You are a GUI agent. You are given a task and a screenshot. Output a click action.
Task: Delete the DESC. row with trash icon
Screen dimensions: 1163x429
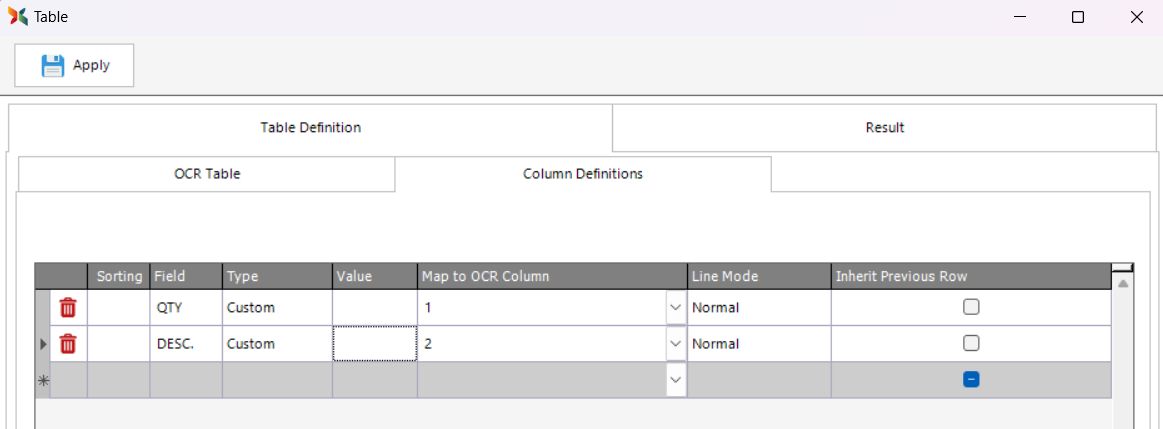(68, 344)
